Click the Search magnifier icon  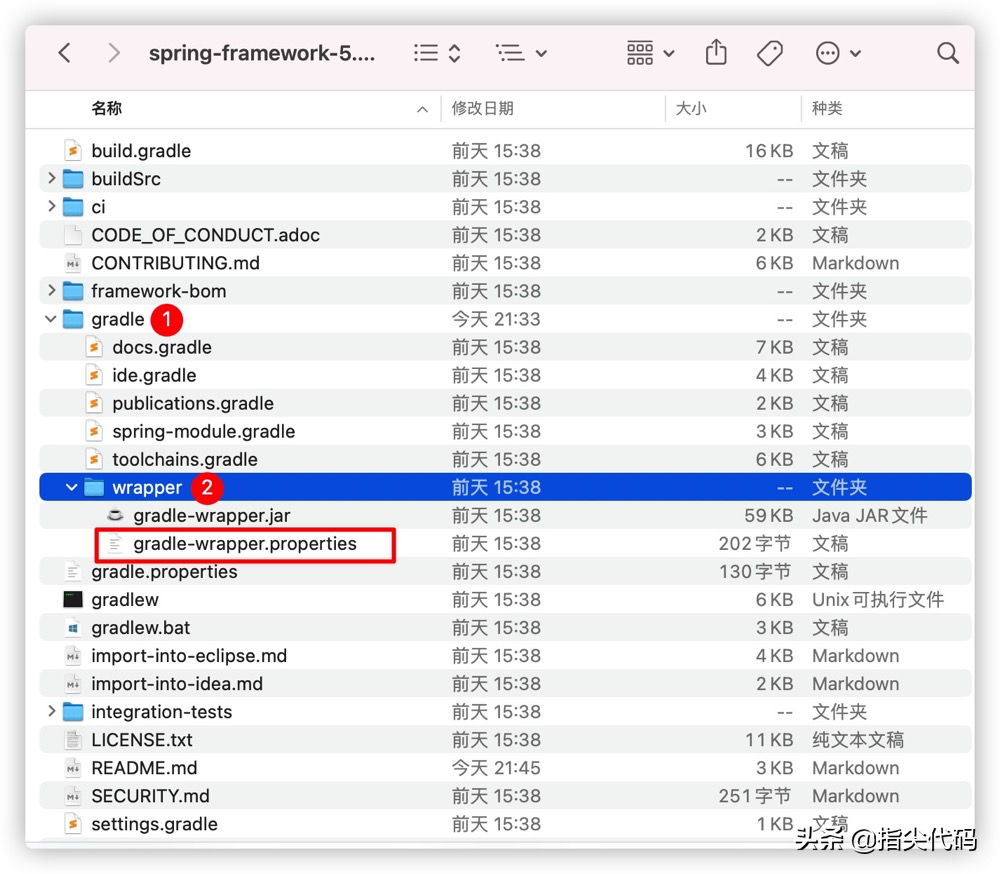[x=948, y=53]
